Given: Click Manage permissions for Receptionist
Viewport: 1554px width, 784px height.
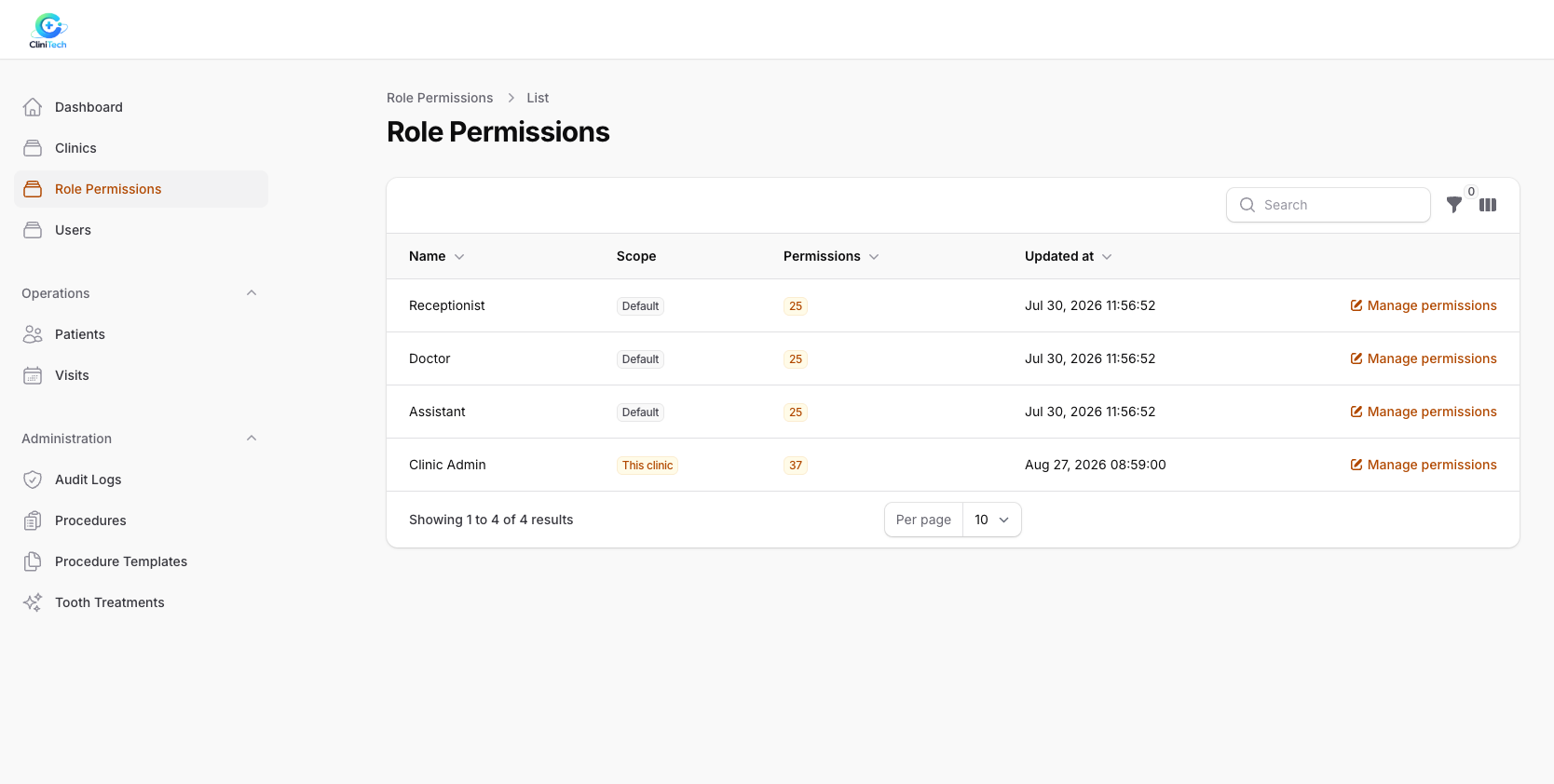Looking at the screenshot, I should tap(1424, 305).
